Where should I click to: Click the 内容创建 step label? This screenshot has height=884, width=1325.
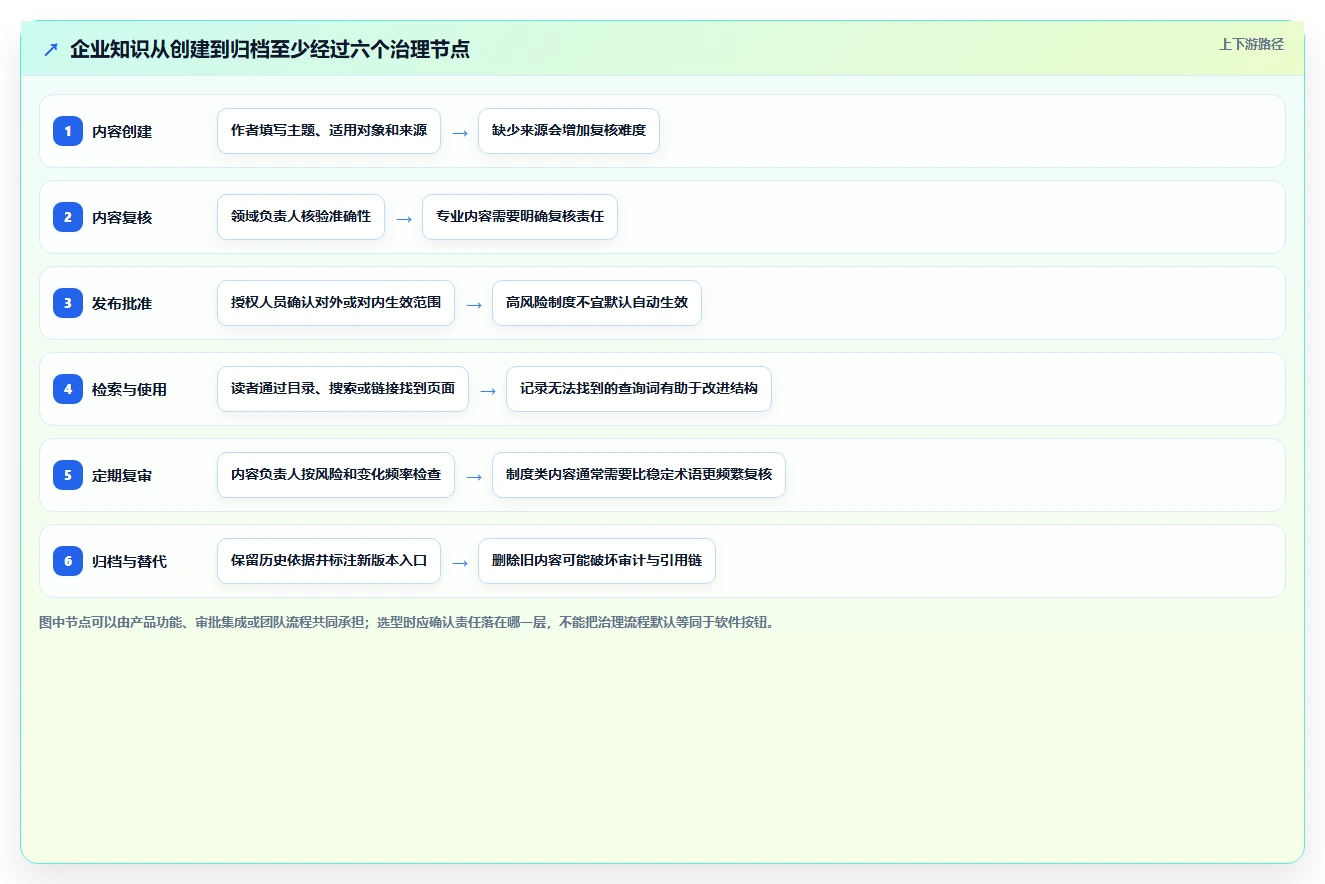pyautogui.click(x=122, y=131)
